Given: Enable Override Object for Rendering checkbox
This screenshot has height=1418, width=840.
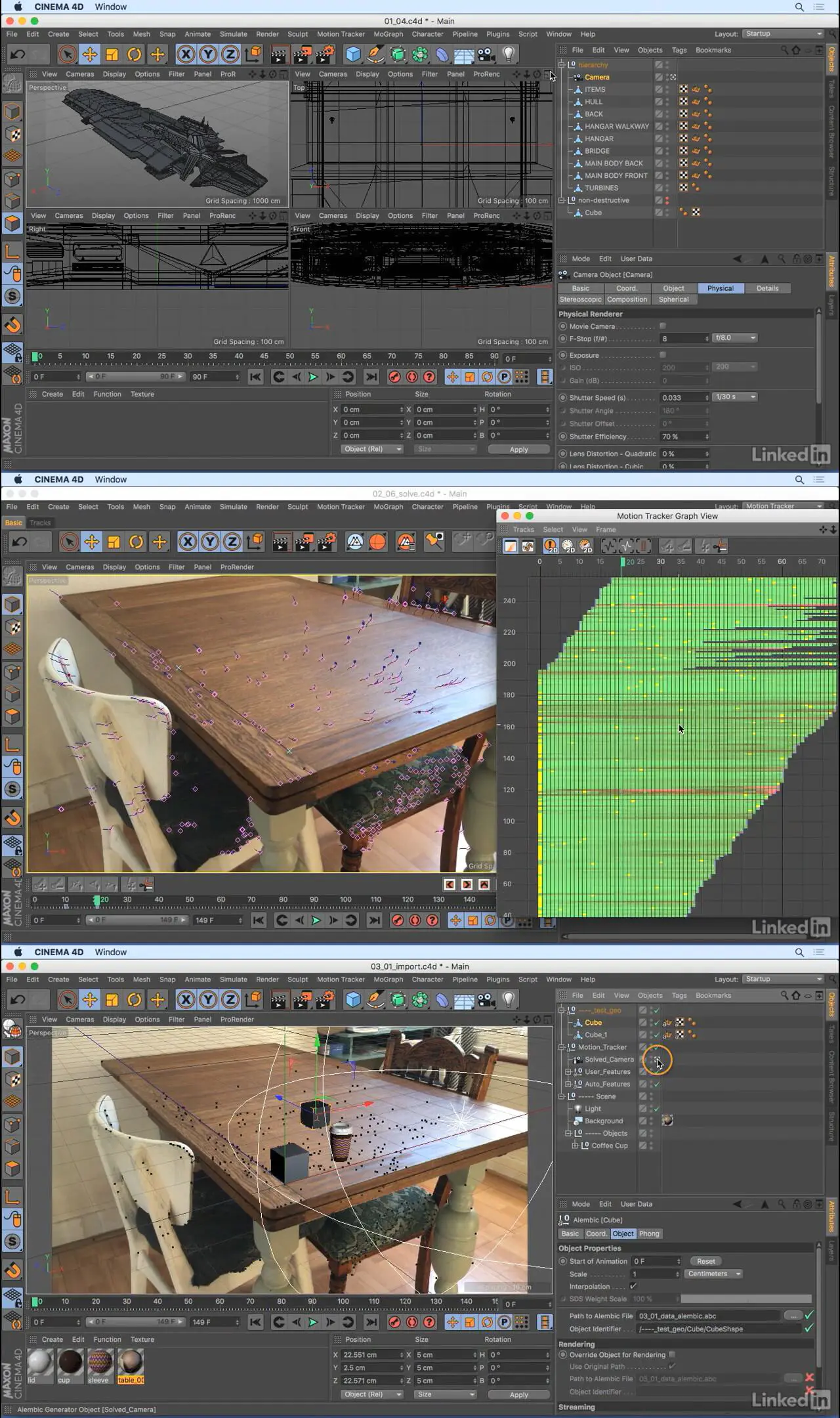Looking at the screenshot, I should click(x=672, y=1354).
